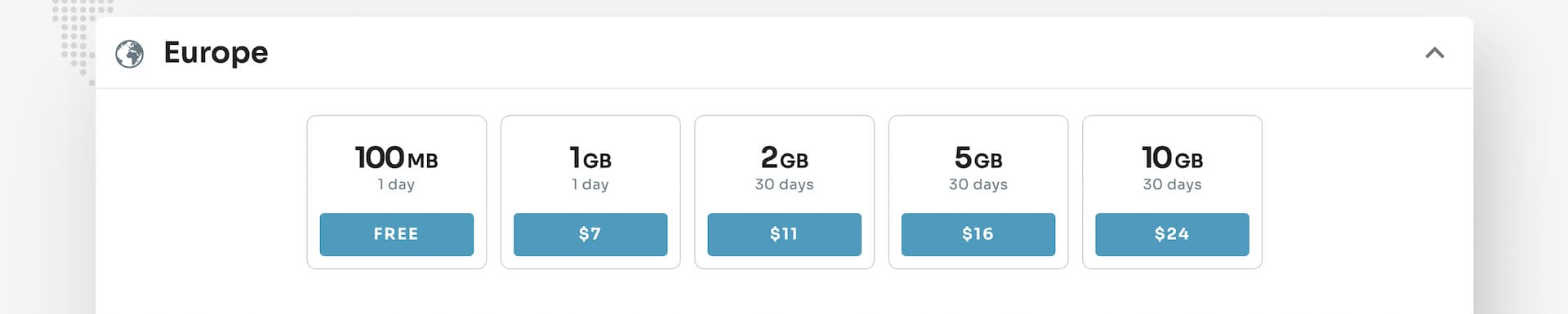
Task: Collapse the Europe section with the chevron
Action: click(1434, 53)
